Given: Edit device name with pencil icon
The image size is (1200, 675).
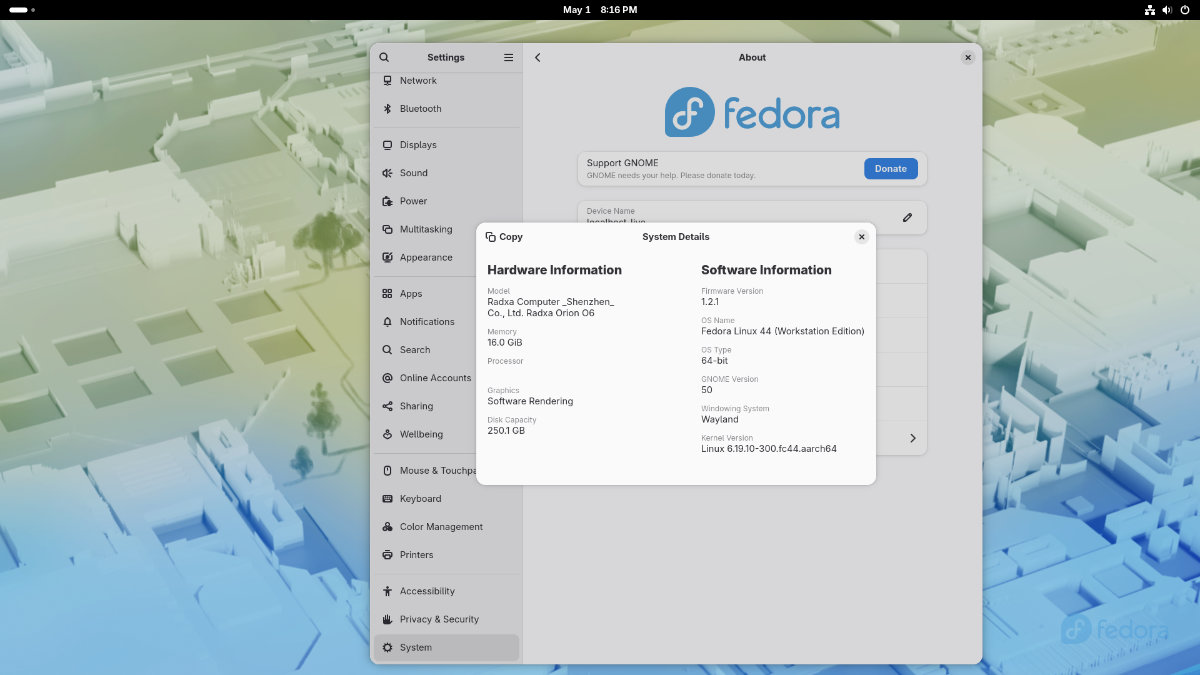Looking at the screenshot, I should coord(907,217).
